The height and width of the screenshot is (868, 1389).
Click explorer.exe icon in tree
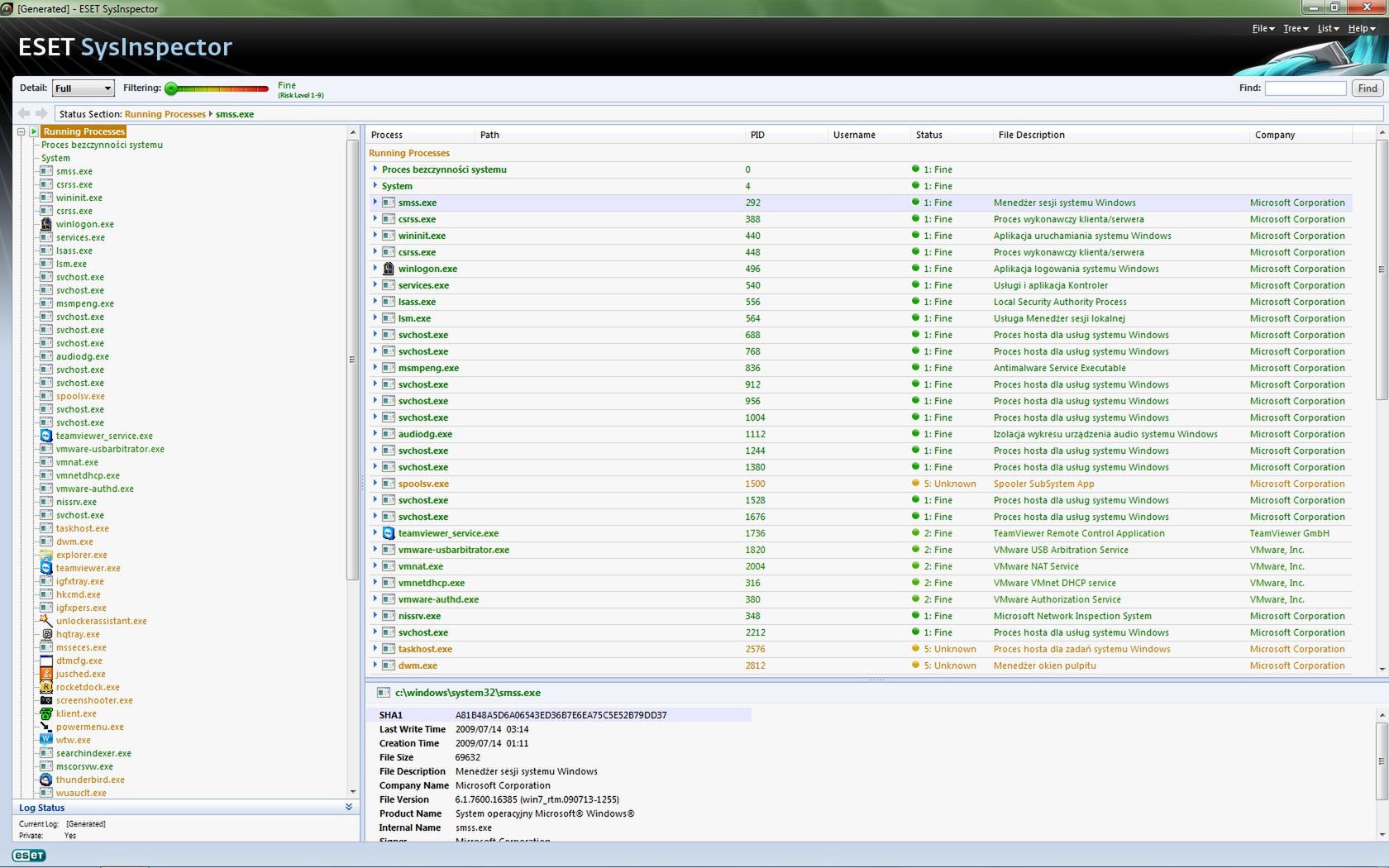[46, 555]
